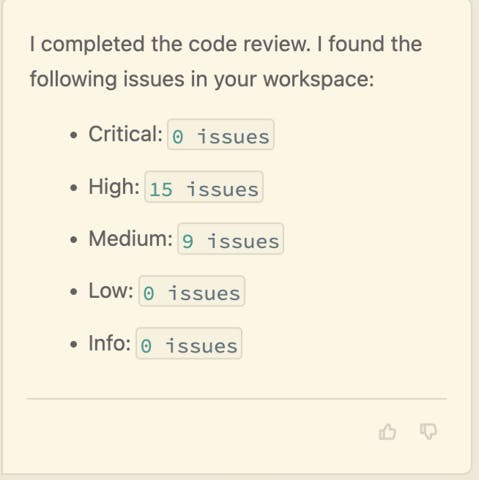
Task: Click the bullet point before Medium
Action: (74, 240)
